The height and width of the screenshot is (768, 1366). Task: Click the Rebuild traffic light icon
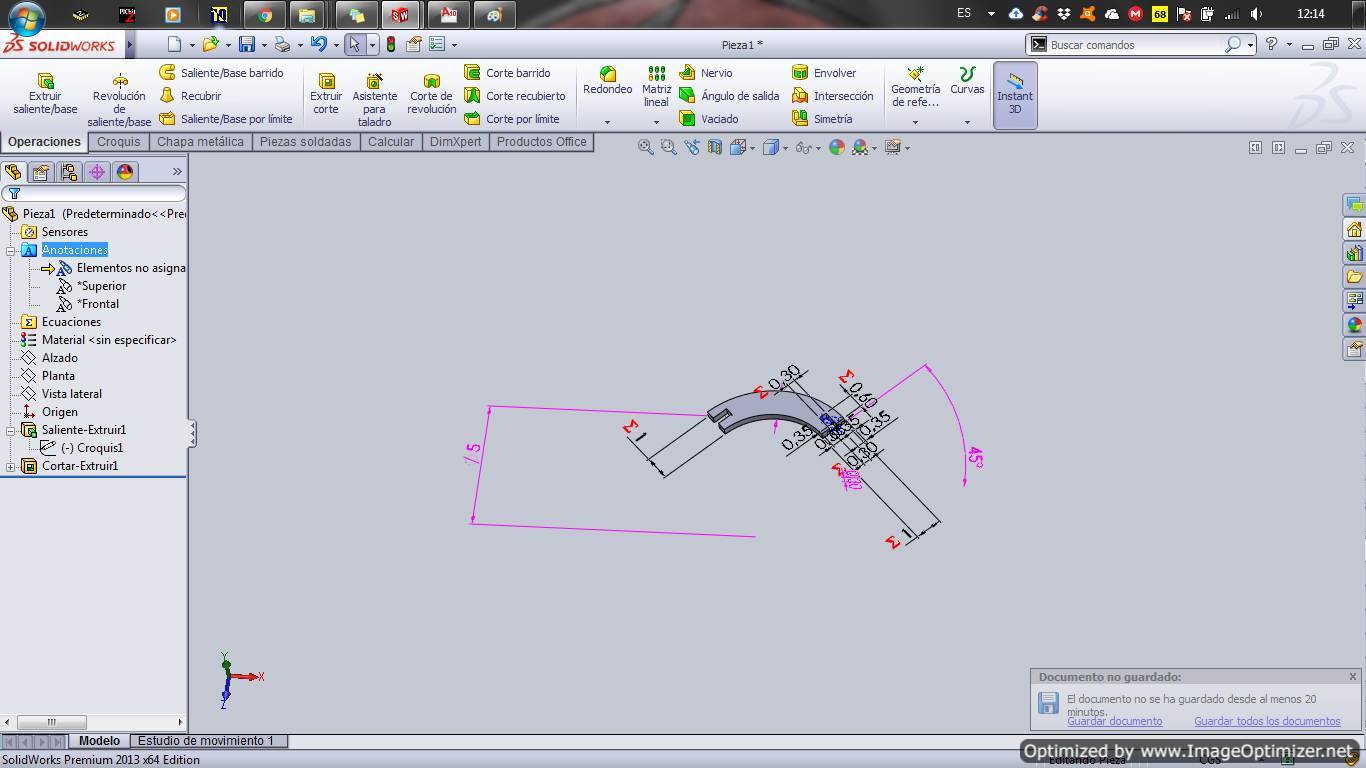pyautogui.click(x=390, y=44)
